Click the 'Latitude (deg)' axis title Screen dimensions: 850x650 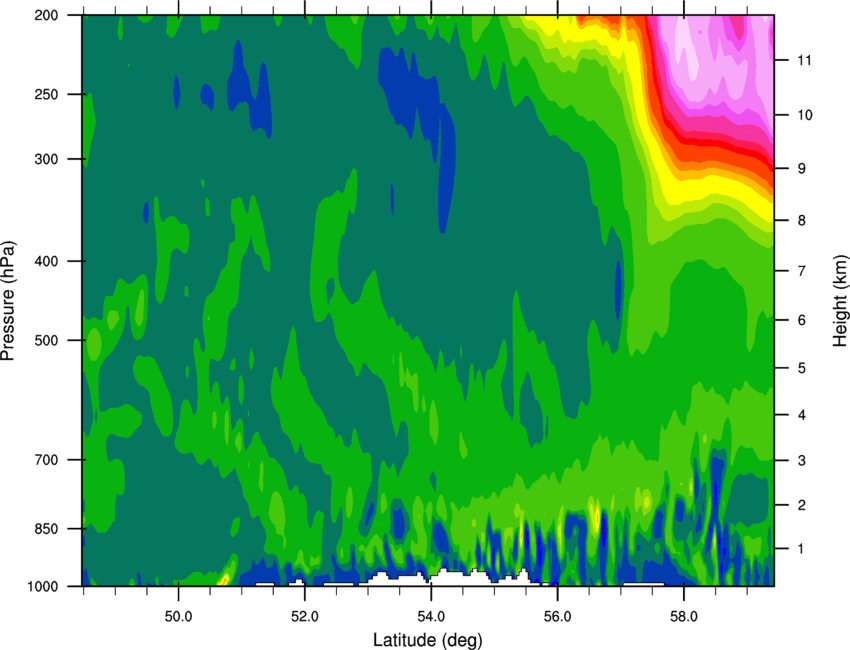point(428,640)
